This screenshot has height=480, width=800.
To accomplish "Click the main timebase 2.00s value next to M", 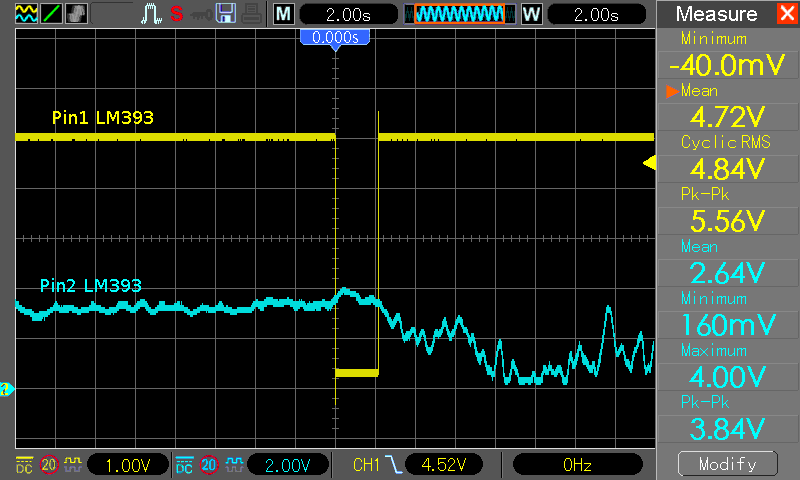I will tap(348, 14).
